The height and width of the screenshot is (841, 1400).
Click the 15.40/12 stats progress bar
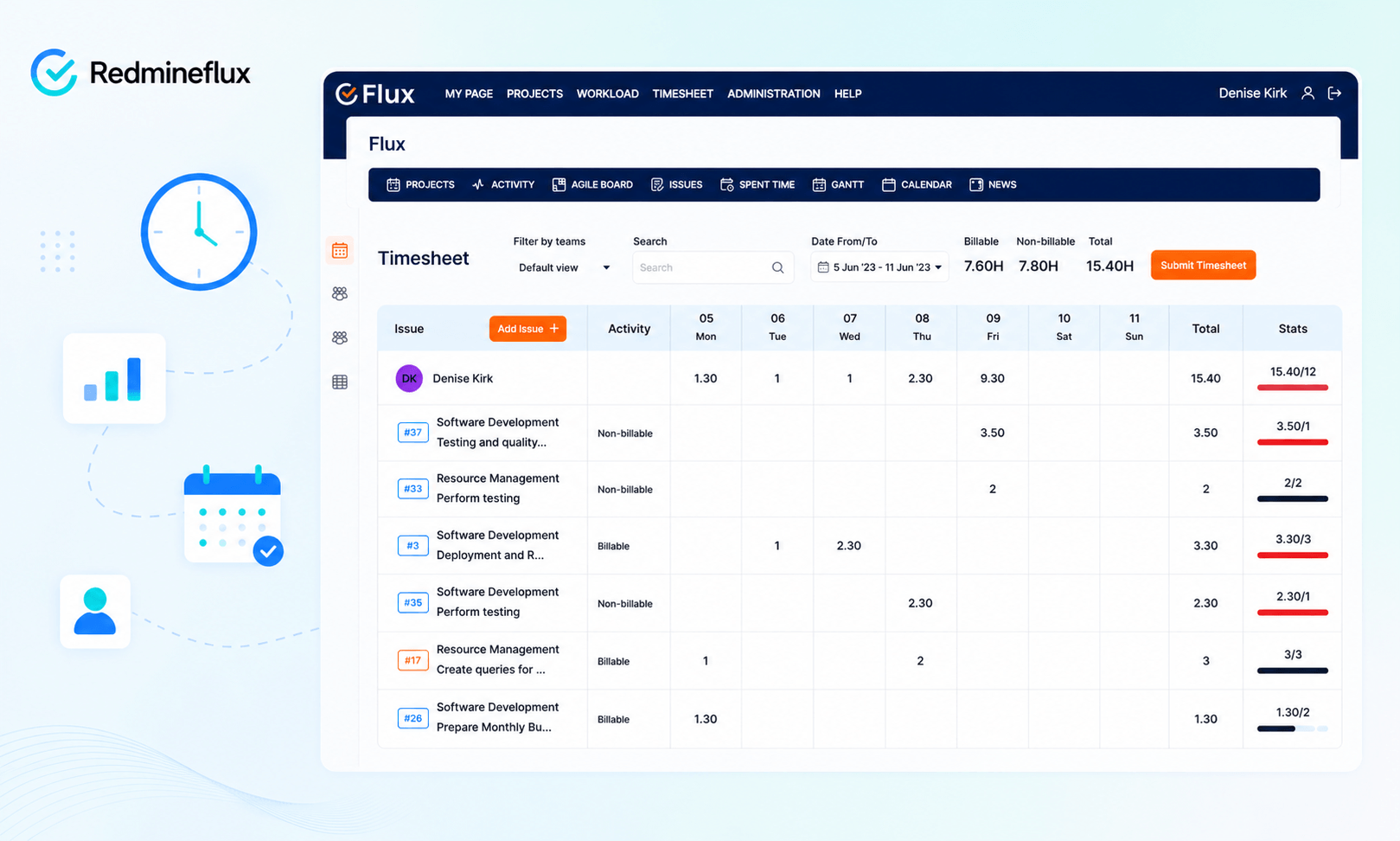click(x=1292, y=388)
